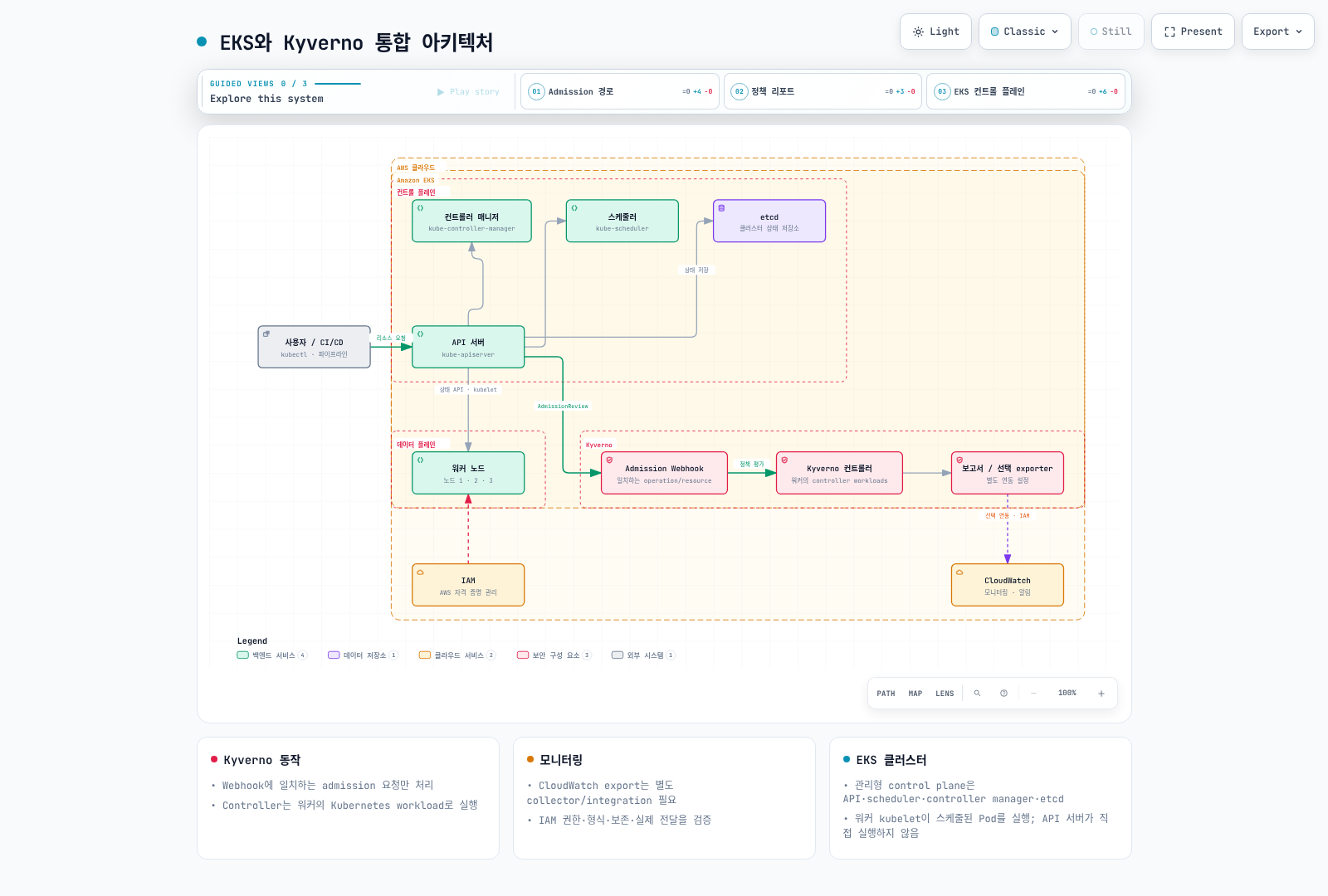Screen dimensions: 1328x896
Task: Open the Classic style dropdown
Action: (1024, 32)
